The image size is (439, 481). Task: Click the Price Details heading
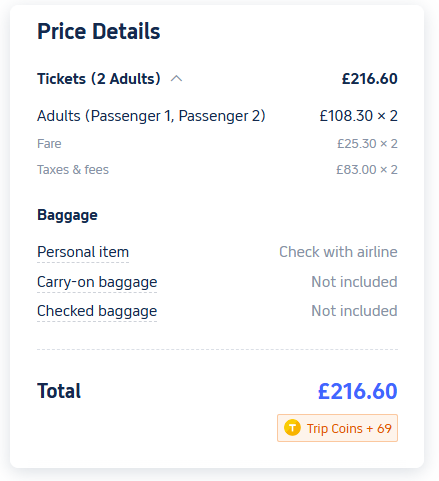tap(99, 31)
